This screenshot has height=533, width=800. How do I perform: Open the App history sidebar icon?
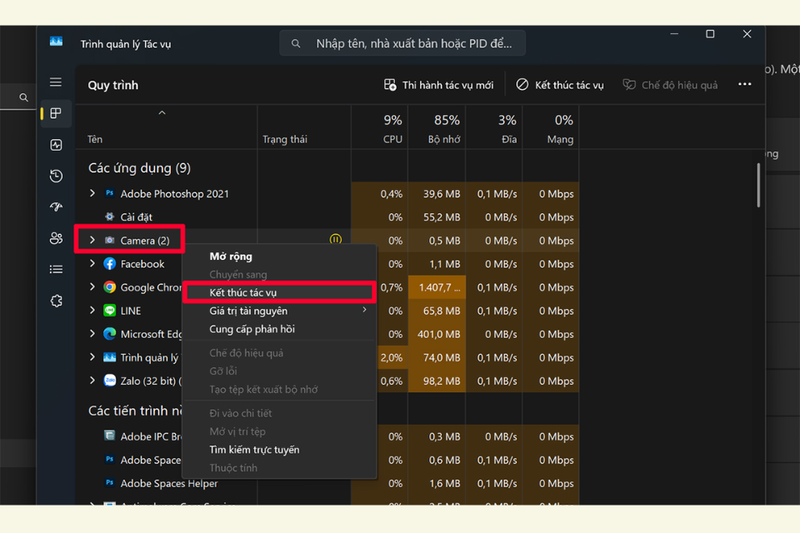(x=56, y=176)
